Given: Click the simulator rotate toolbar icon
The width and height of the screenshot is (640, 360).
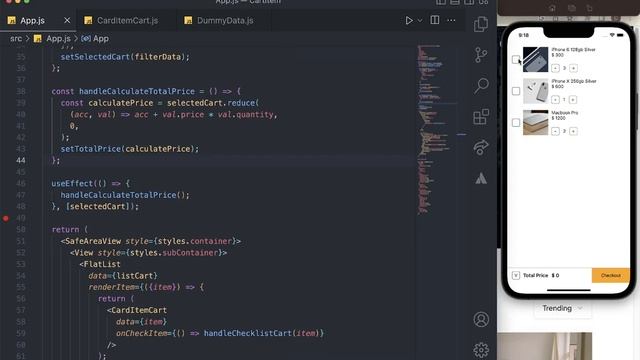Looking at the screenshot, I should pyautogui.click(x=589, y=8).
